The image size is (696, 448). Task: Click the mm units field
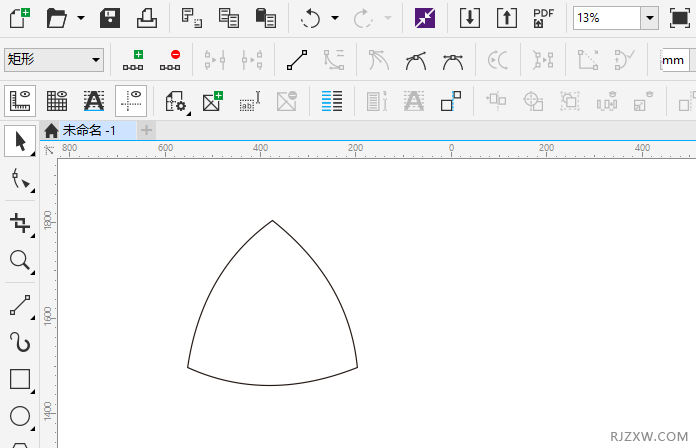tap(674, 60)
